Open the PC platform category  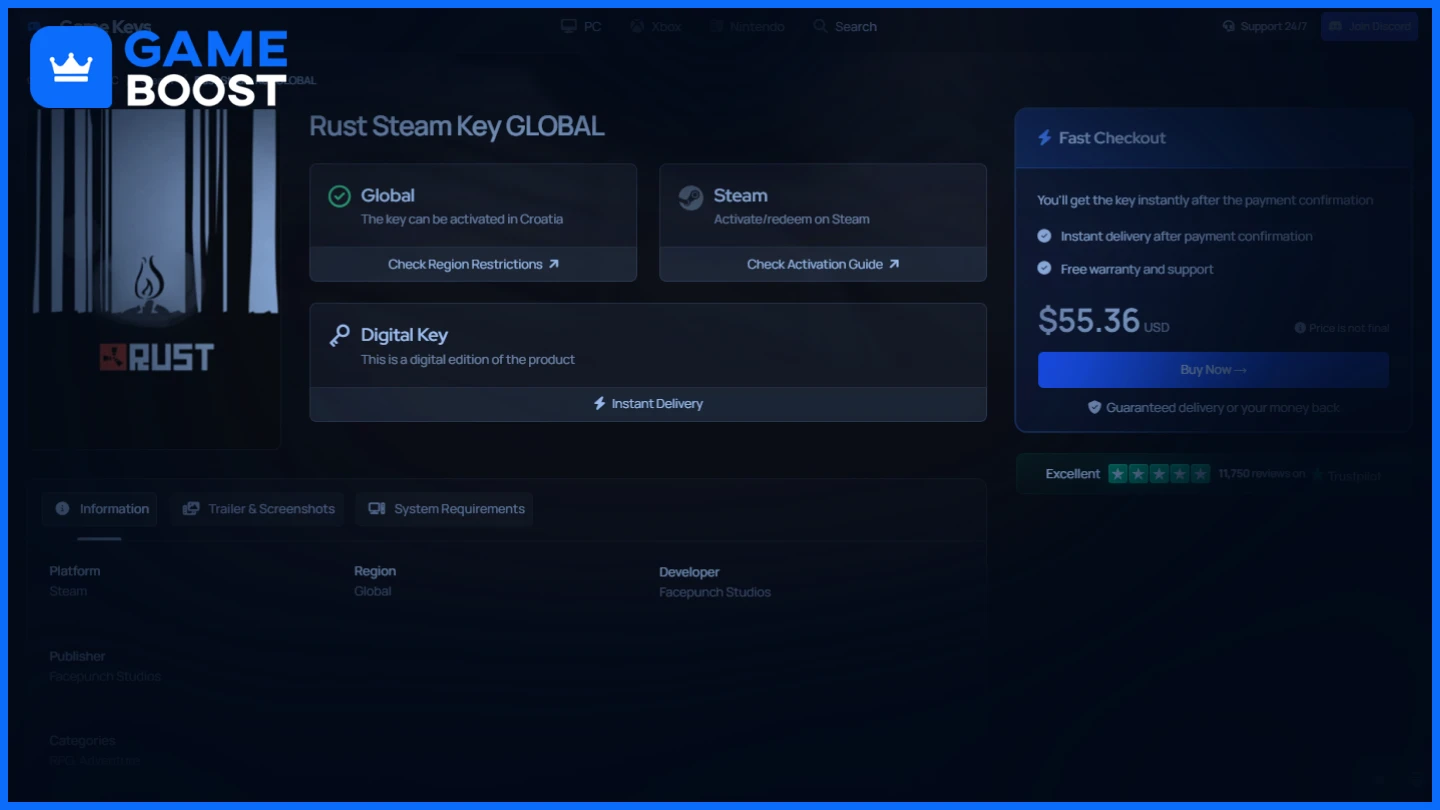click(x=581, y=26)
